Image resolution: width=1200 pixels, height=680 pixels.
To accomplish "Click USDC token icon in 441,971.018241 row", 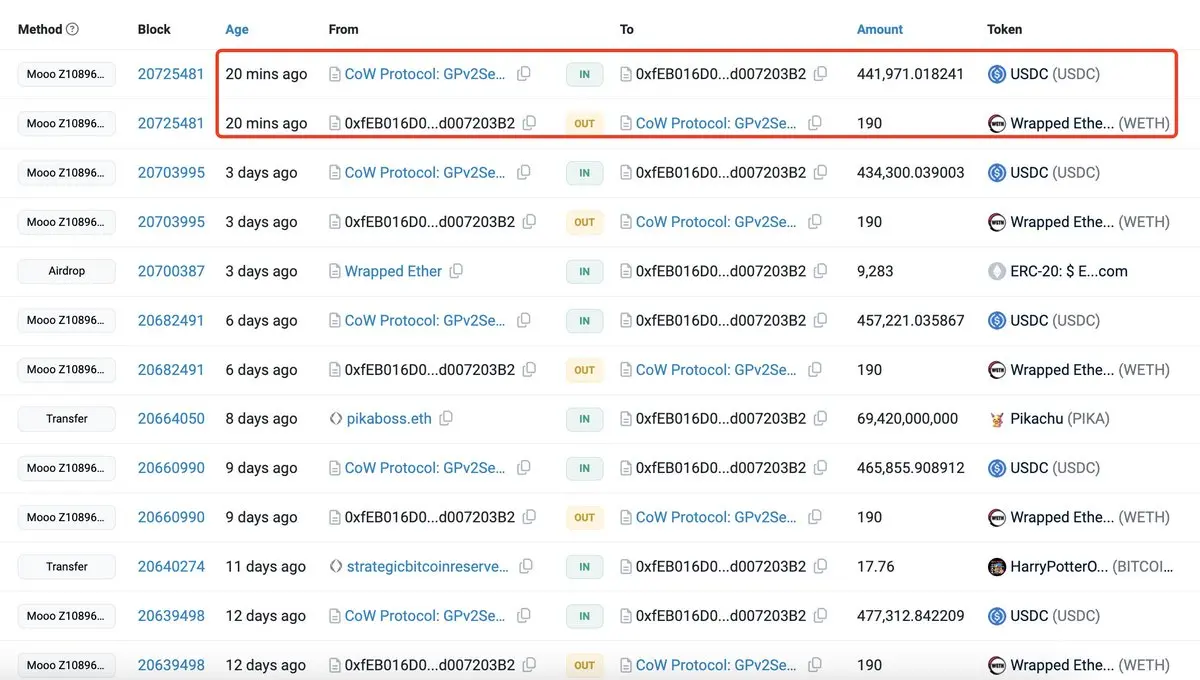I will (996, 74).
